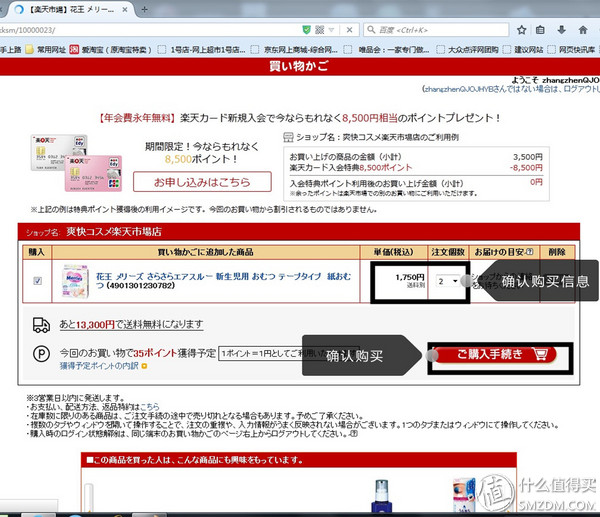Open the 唯品会 bookmark

coord(386,49)
